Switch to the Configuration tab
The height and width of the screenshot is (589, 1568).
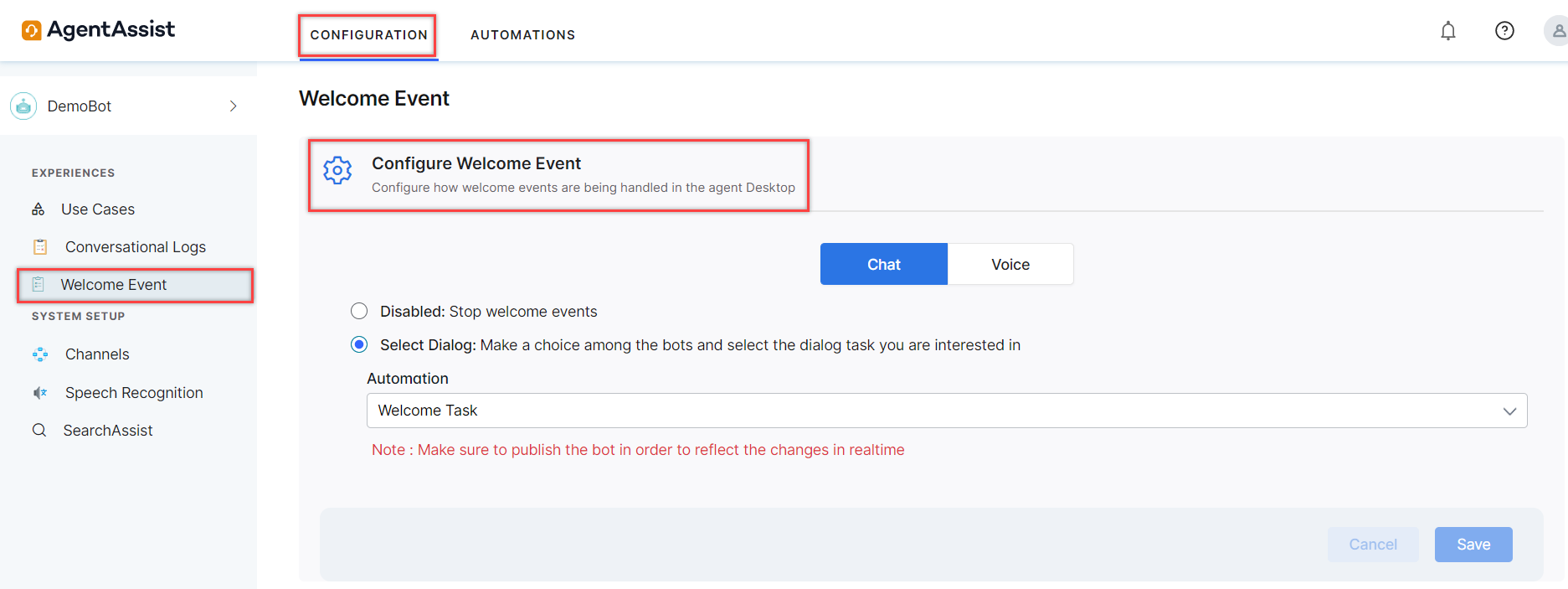(x=368, y=34)
